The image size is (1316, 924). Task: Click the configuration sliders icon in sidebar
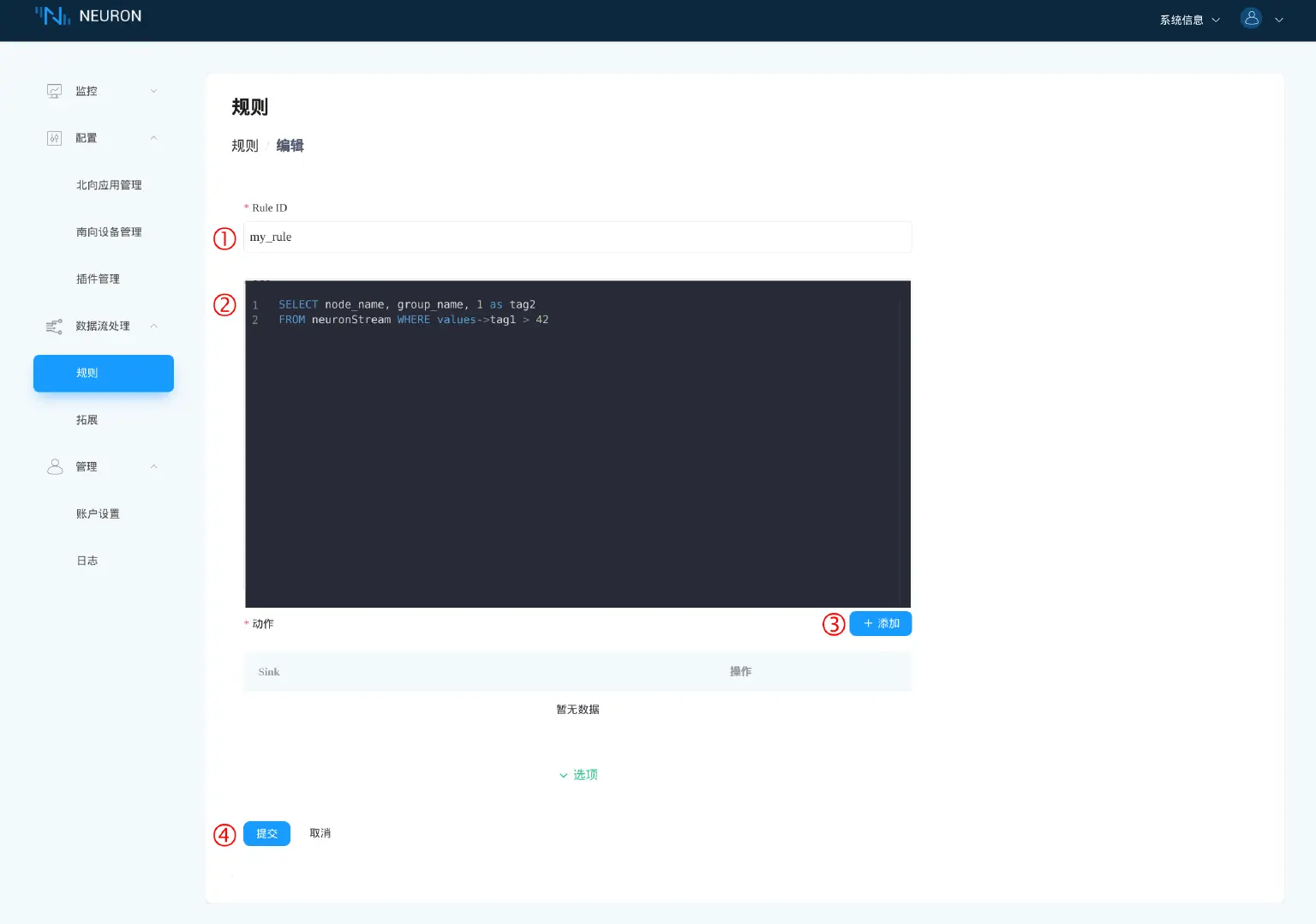tap(54, 138)
